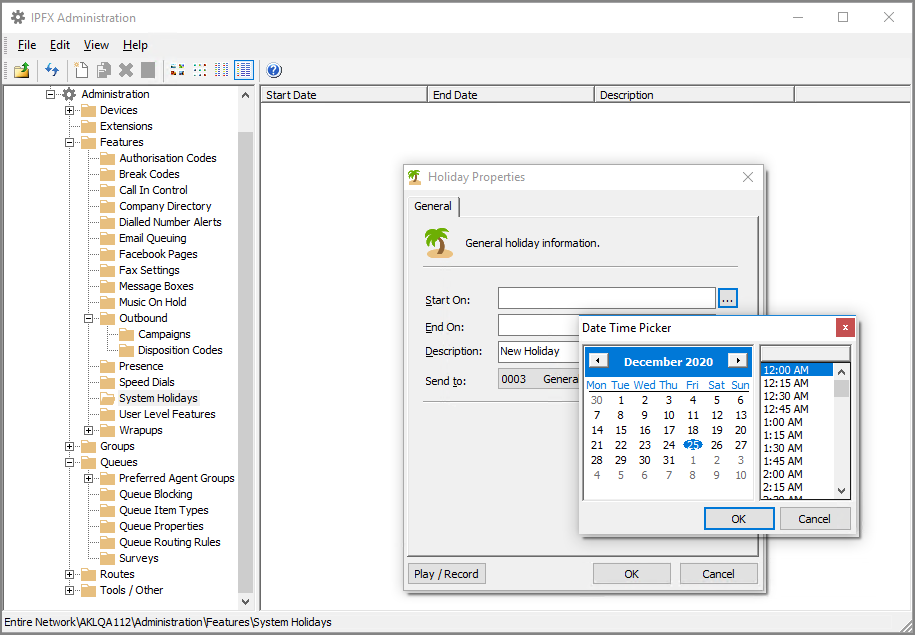Select the General tab
Screen dimensions: 915x635
pyautogui.click(x=433, y=206)
